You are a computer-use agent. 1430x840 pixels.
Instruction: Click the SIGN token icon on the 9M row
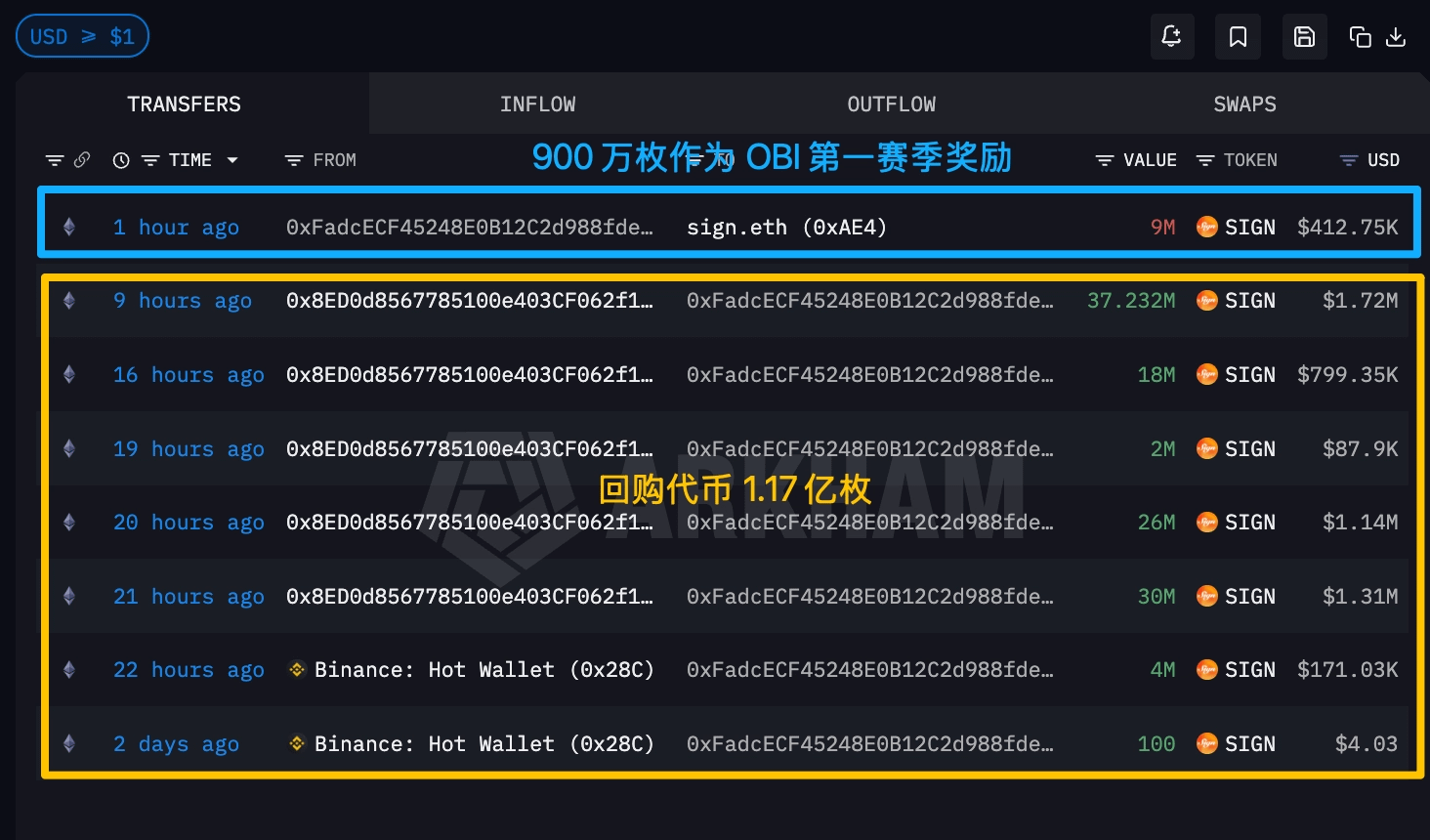pos(1207,227)
